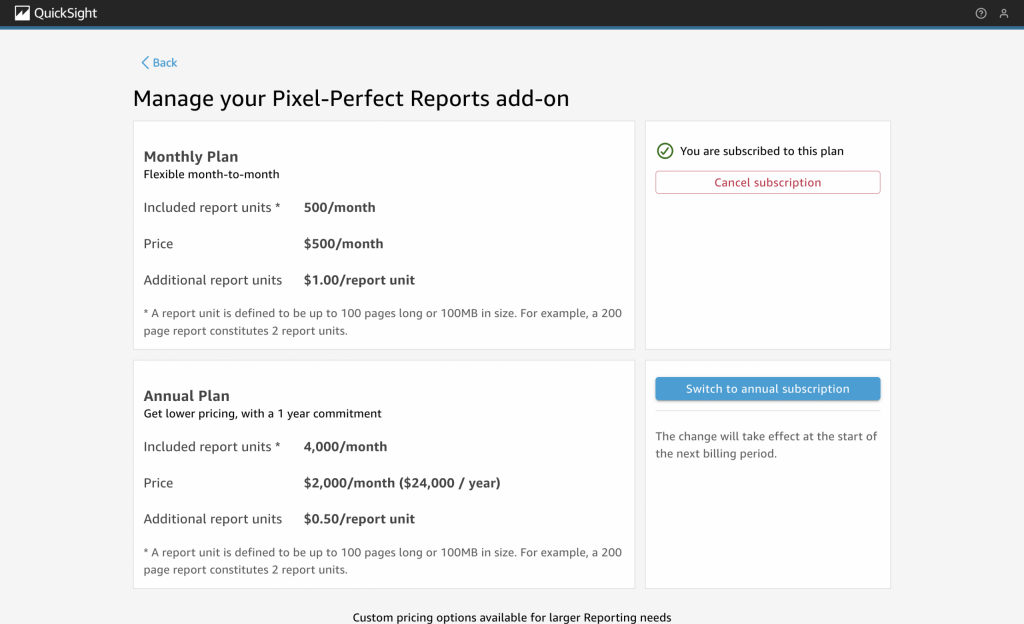Click the back chevron arrow

tap(145, 63)
